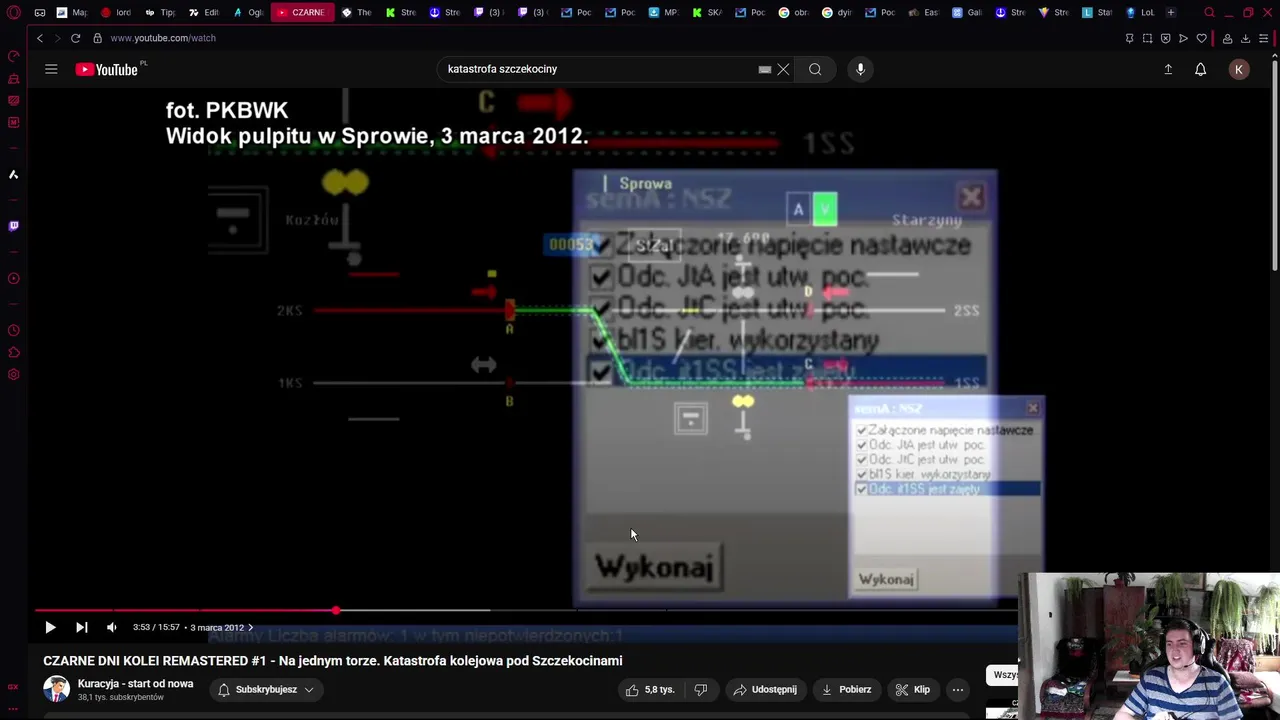This screenshot has width=1280, height=720.
Task: Play the video
Action: [x=50, y=627]
